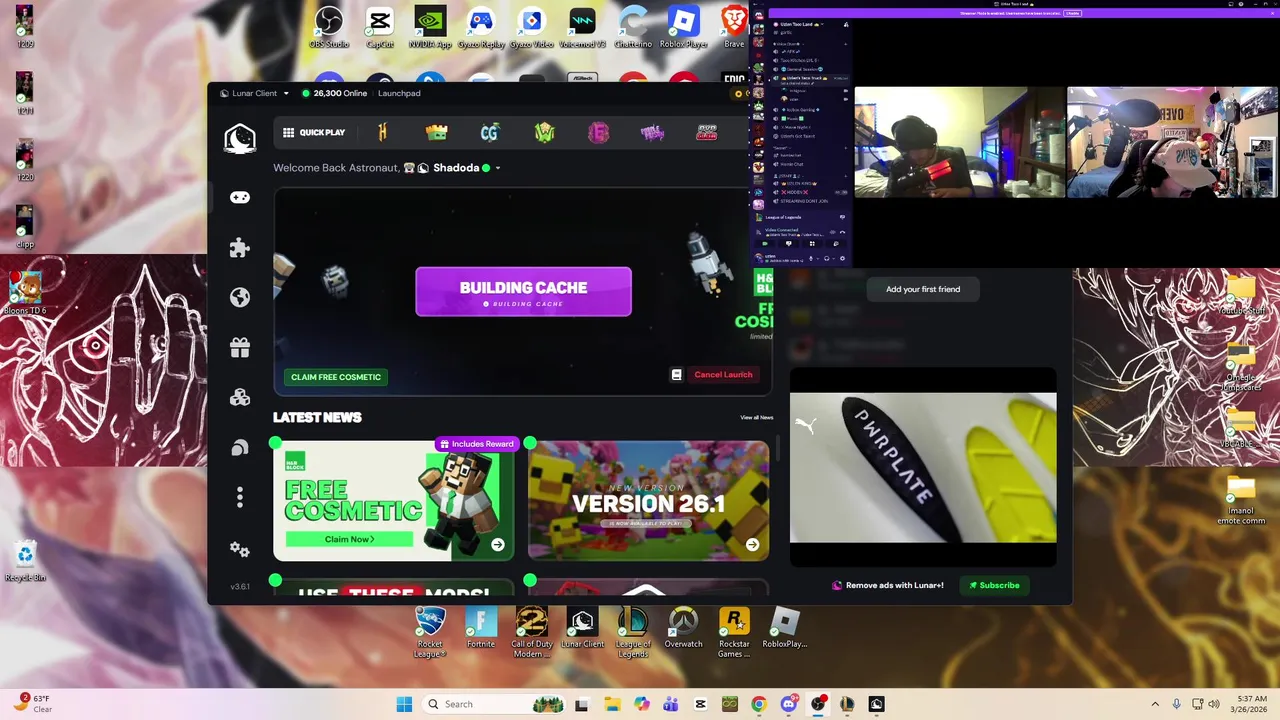
Task: Select the PvP Club server icon
Action: [706, 132]
